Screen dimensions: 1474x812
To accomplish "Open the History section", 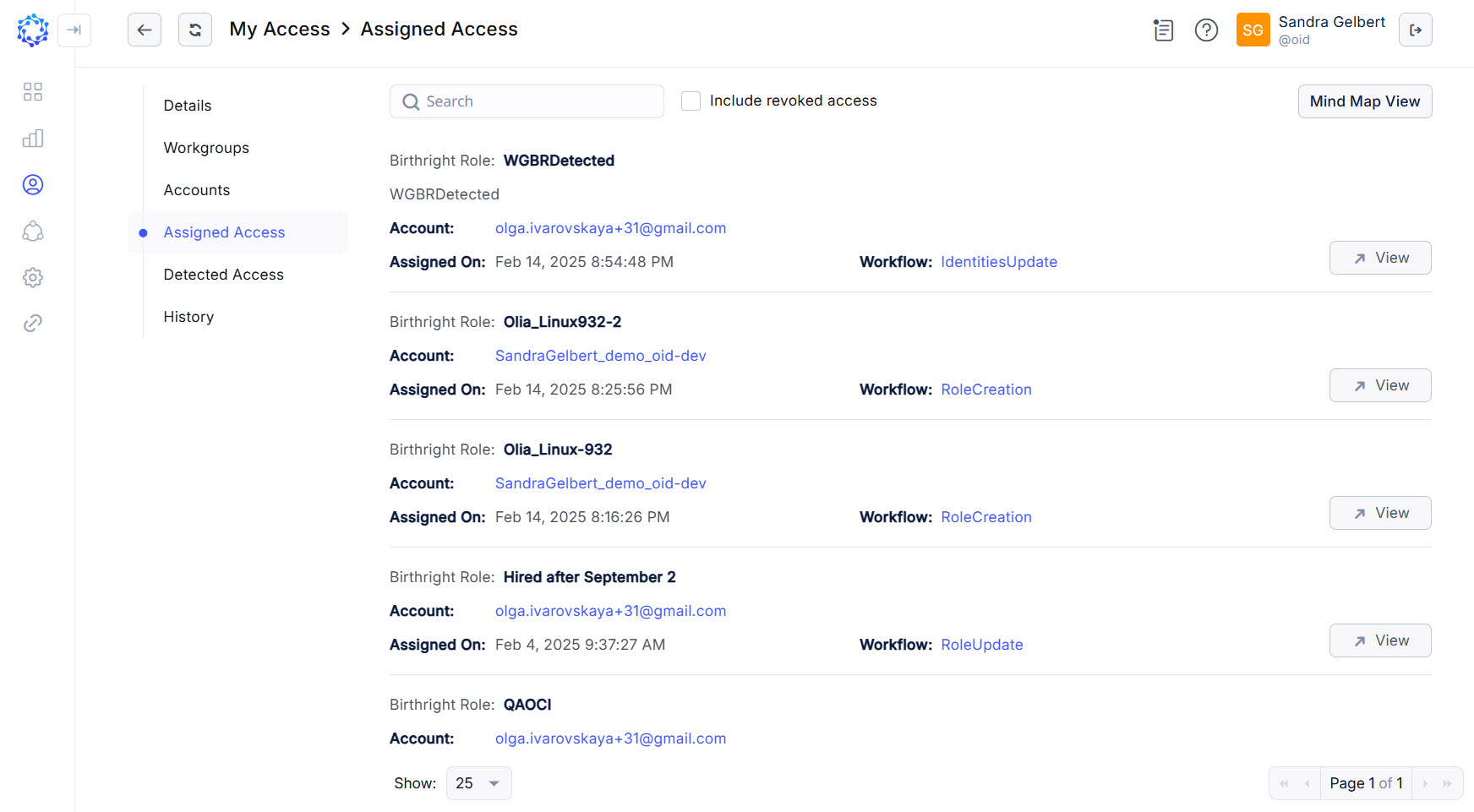I will (x=188, y=317).
